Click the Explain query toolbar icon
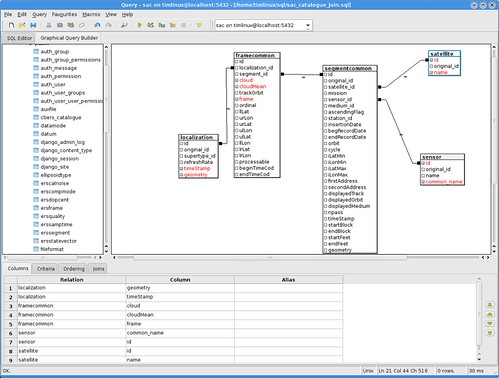 tap(173, 25)
